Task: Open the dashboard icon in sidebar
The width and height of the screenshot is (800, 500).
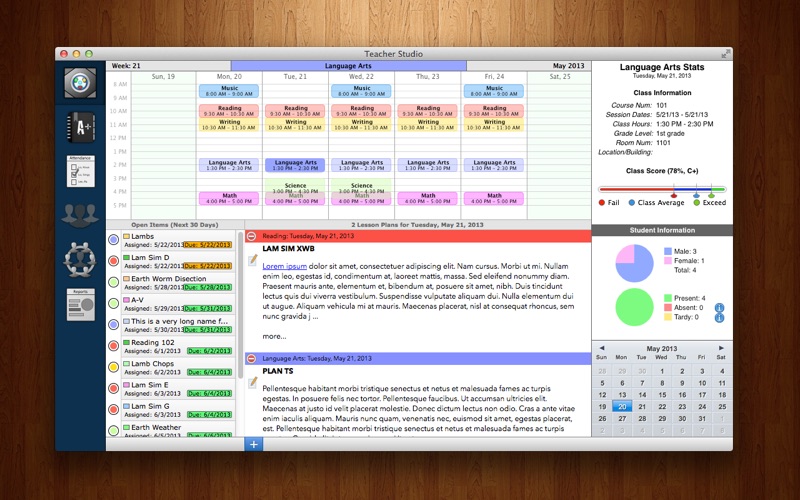Action: (x=80, y=83)
